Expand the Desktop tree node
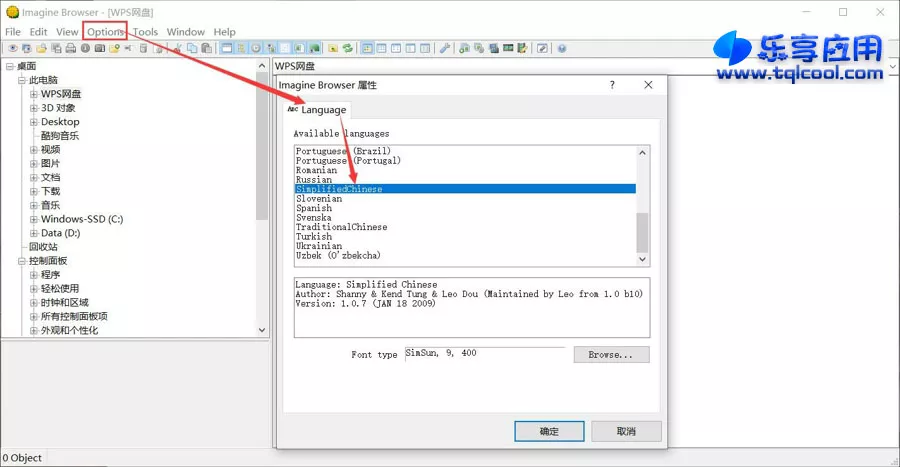The width and height of the screenshot is (900, 467). pos(33,122)
